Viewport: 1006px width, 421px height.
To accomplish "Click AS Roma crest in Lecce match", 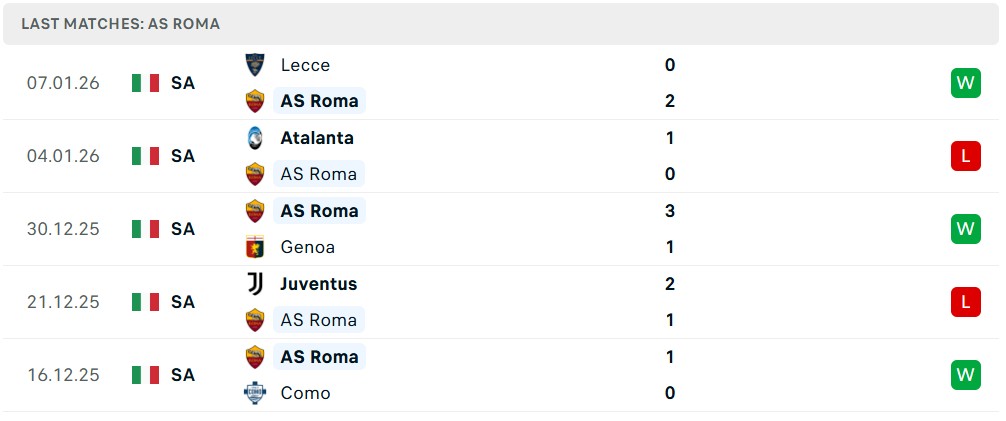I will click(255, 101).
